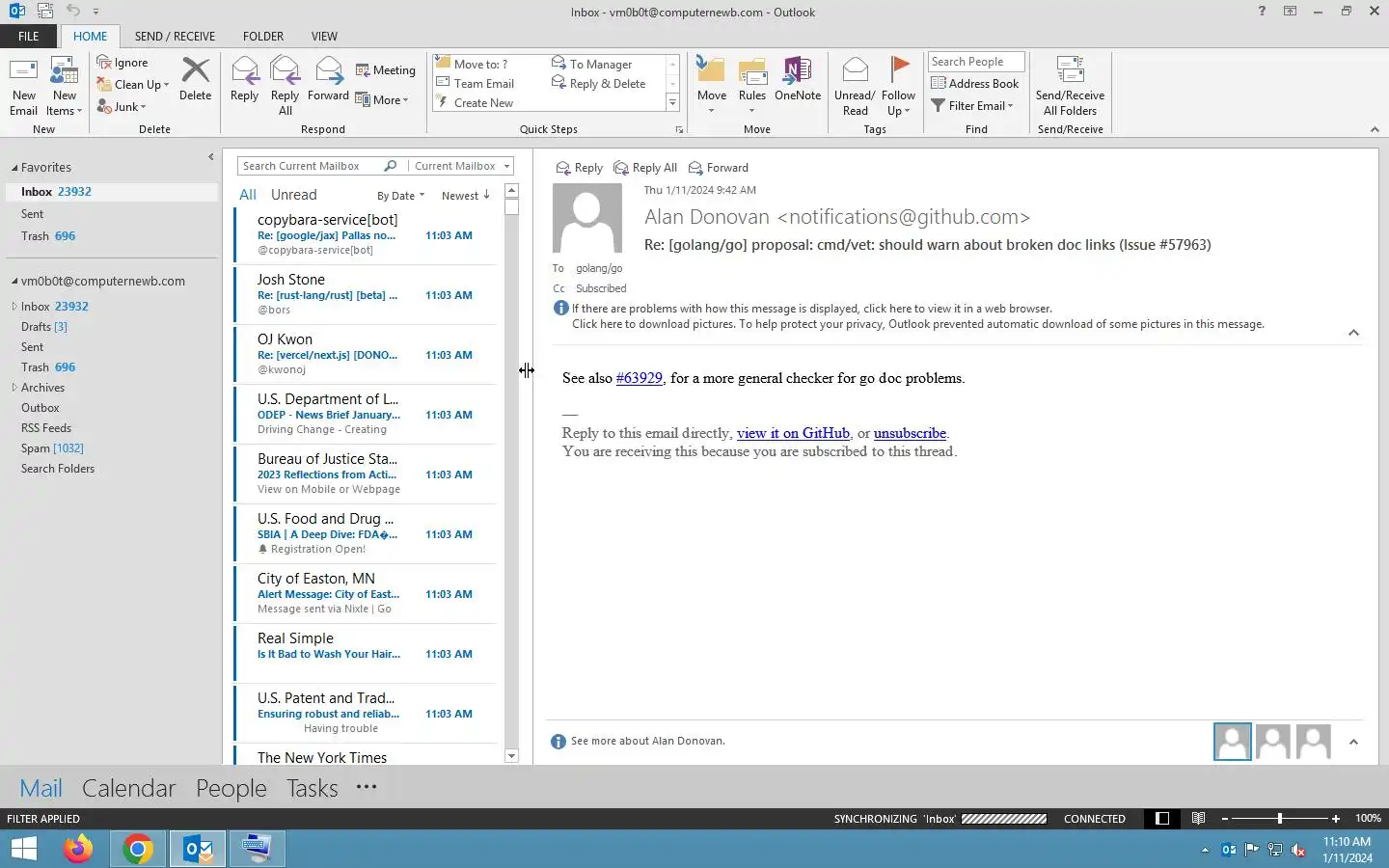Toggle Newest sort order
This screenshot has width=1389, height=868.
click(466, 196)
